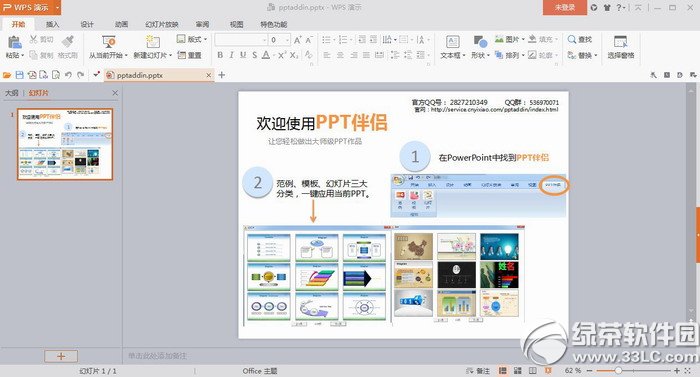
Task: Click the Clear formatting eraser icon
Action: pyautogui.click(x=308, y=55)
